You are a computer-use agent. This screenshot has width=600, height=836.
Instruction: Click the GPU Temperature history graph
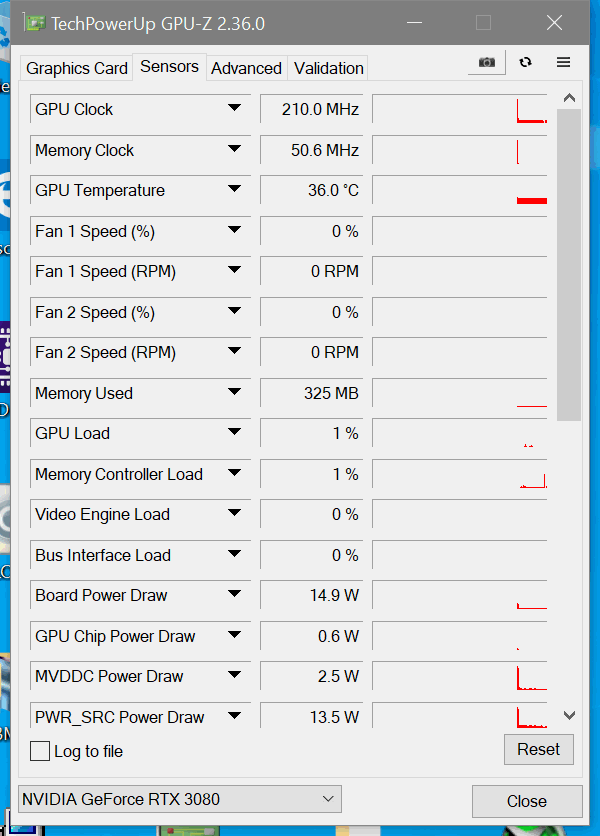(x=460, y=190)
